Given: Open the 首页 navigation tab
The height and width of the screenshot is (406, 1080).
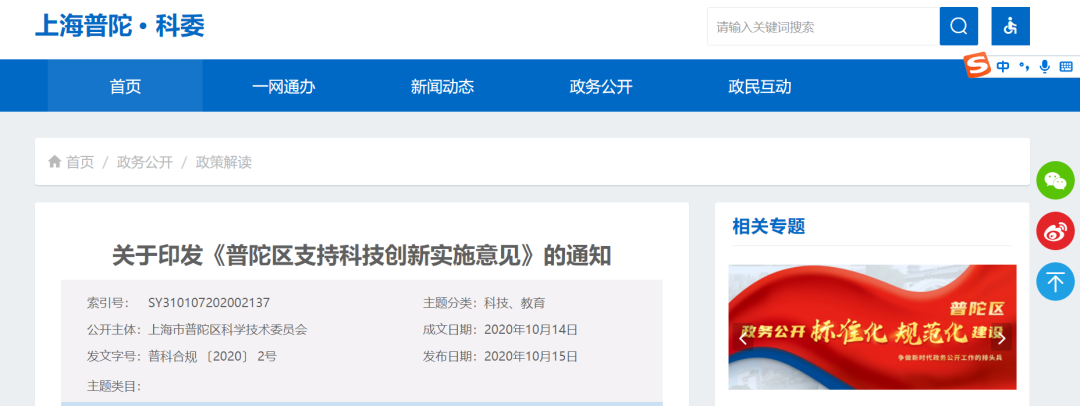Looking at the screenshot, I should point(125,86).
